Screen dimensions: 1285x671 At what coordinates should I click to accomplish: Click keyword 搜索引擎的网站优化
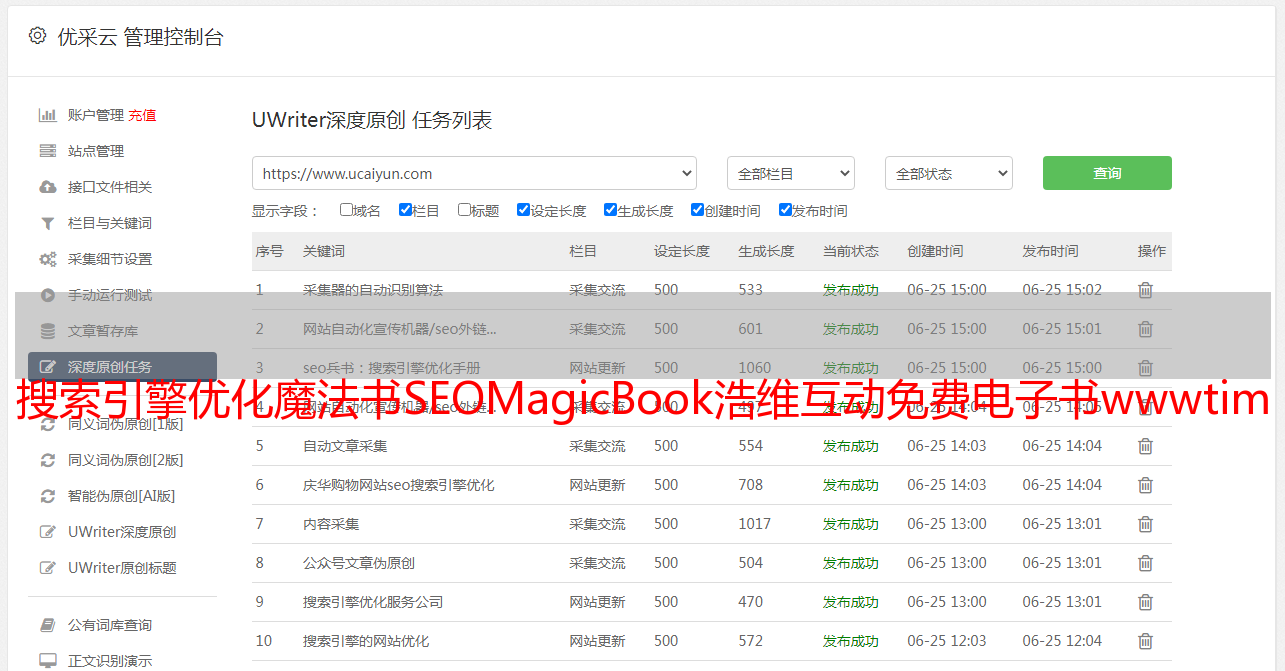(x=366, y=641)
